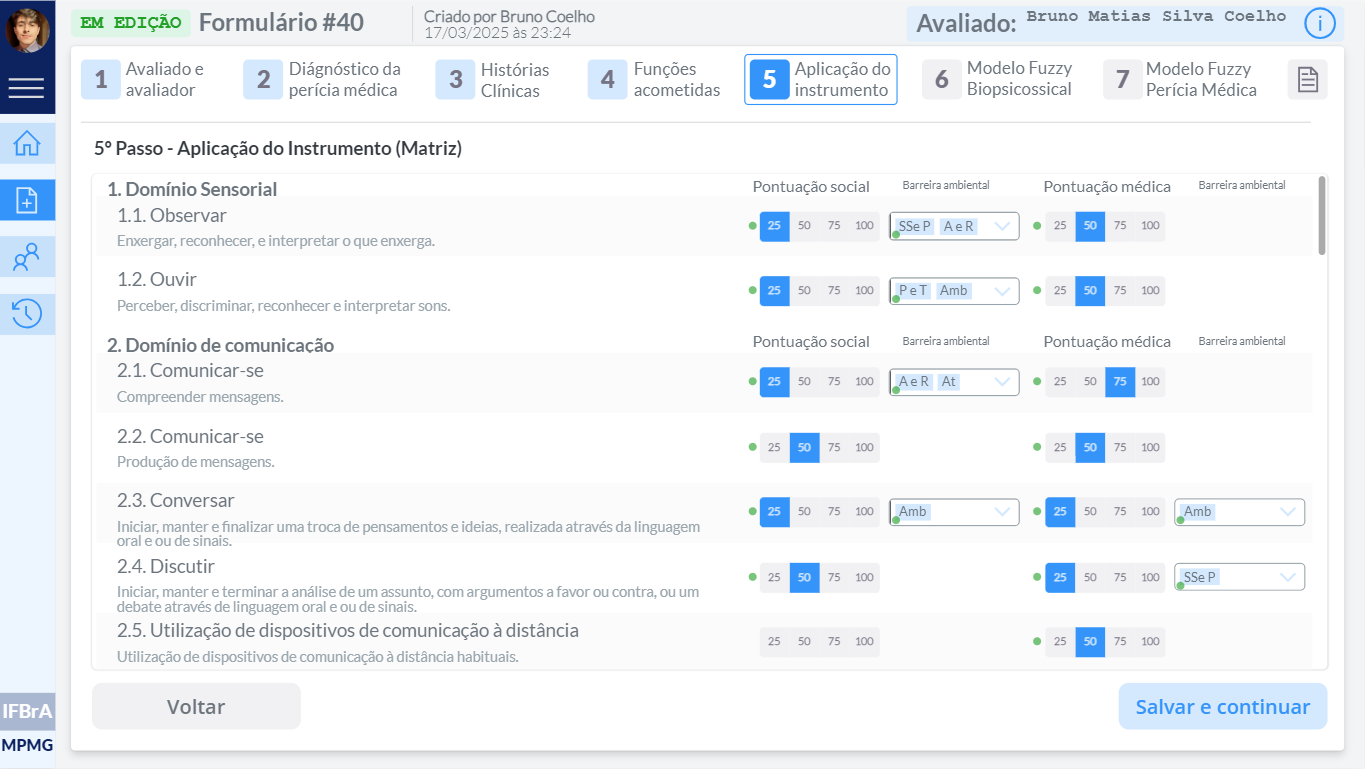Click the 2.5 Utilização de dispositivos row title
Viewport: 1365px width, 769px height.
(348, 631)
